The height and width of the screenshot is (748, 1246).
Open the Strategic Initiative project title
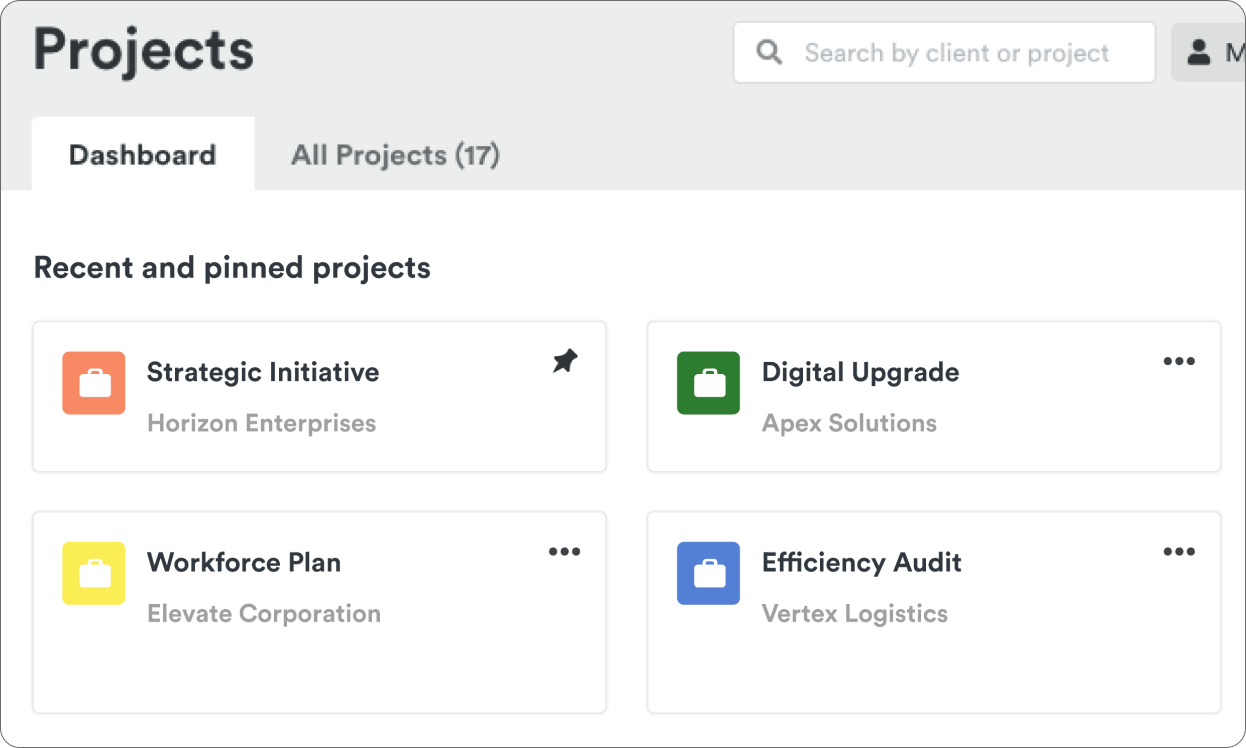point(263,372)
